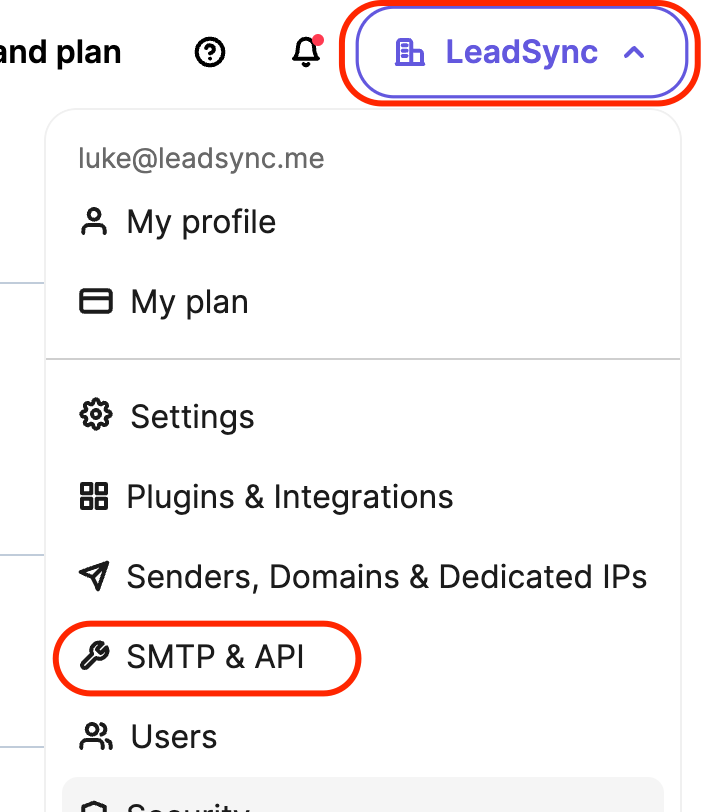Choose SMTP & API menu item

click(215, 657)
